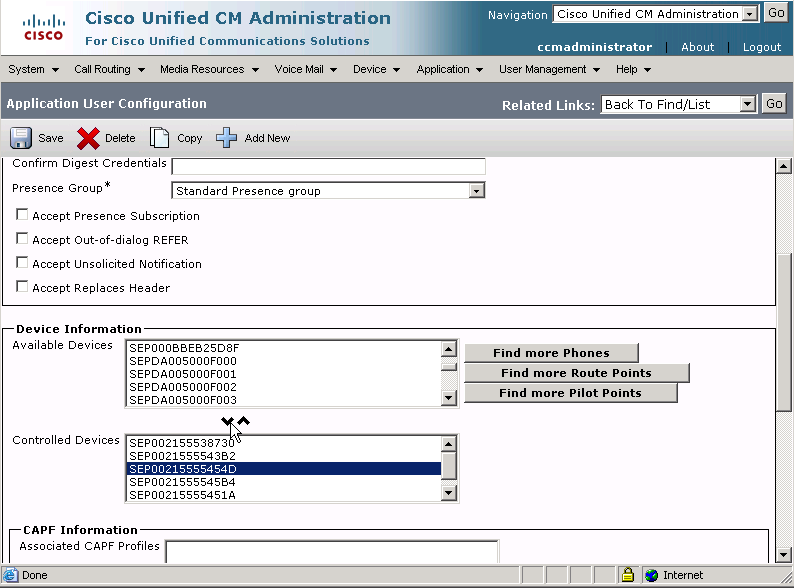Image resolution: width=794 pixels, height=588 pixels.
Task: Click Go next to Related Links
Action: pyautogui.click(x=774, y=104)
